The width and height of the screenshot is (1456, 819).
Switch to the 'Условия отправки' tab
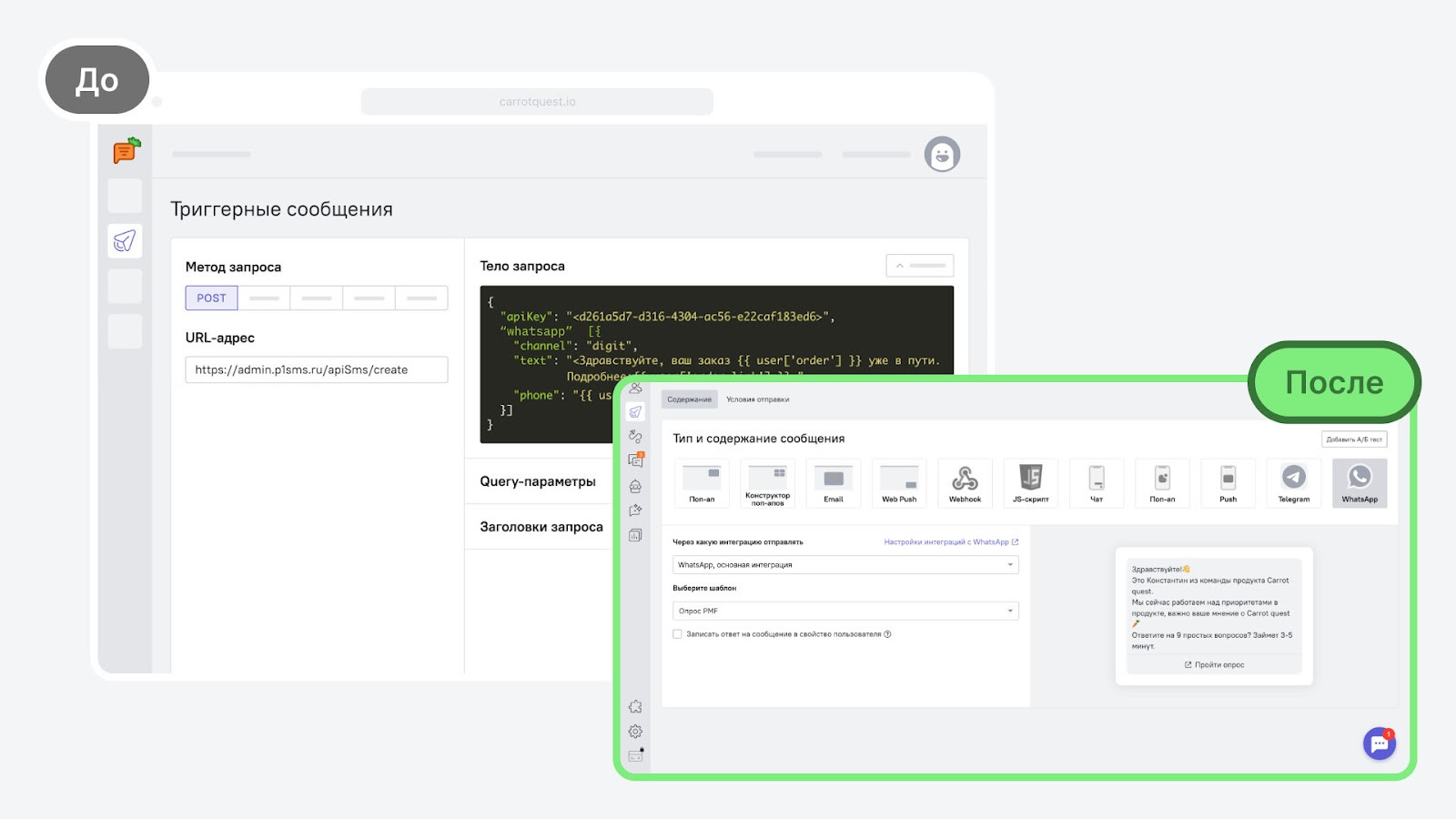tap(757, 399)
